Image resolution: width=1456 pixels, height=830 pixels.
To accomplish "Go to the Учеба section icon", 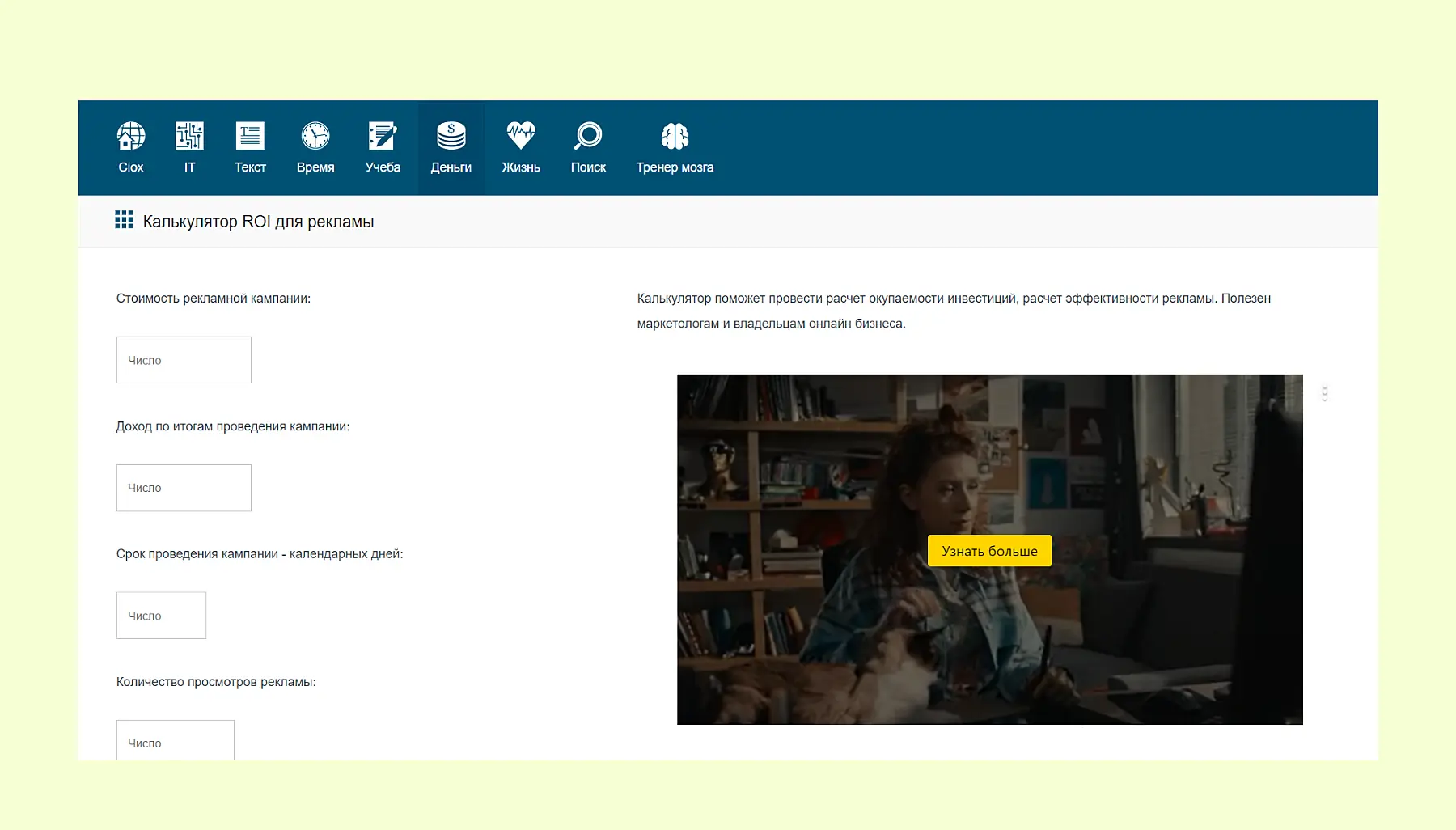I will tap(383, 137).
